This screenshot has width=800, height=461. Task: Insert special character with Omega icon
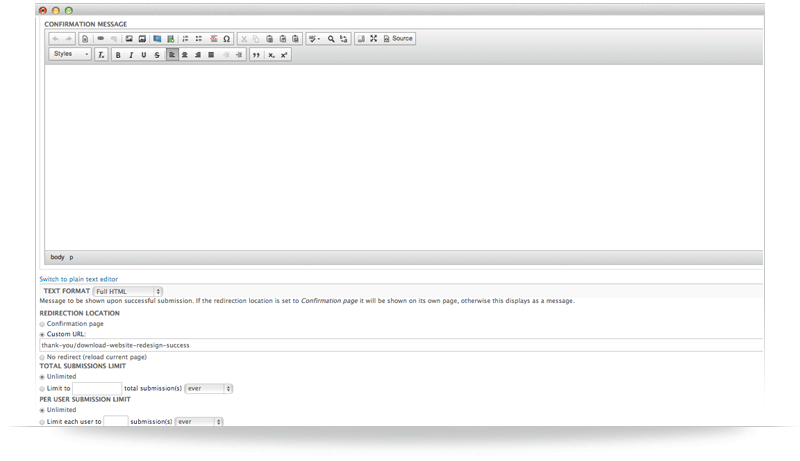[227, 39]
